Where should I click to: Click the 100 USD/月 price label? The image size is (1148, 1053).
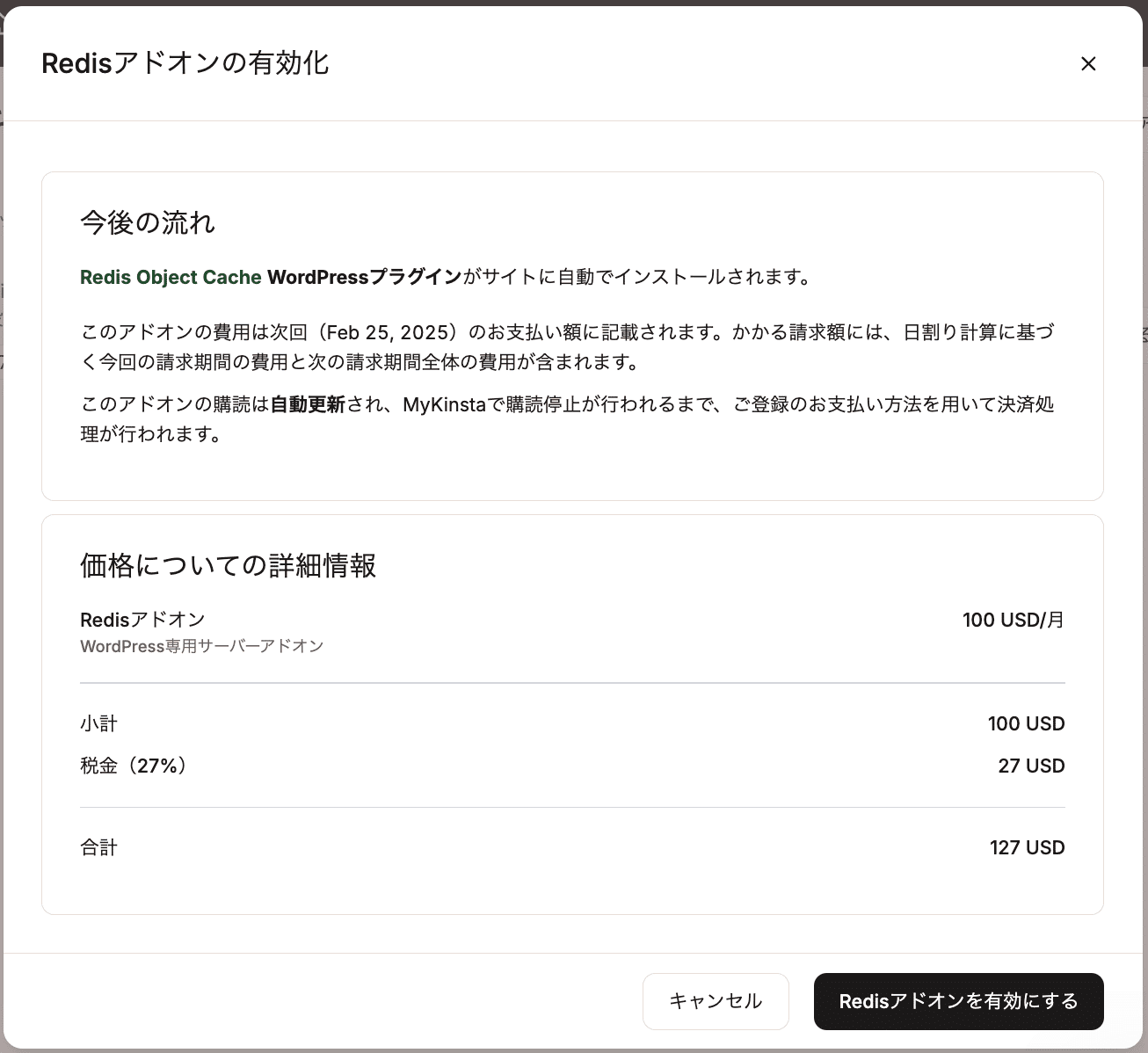pyautogui.click(x=1013, y=620)
